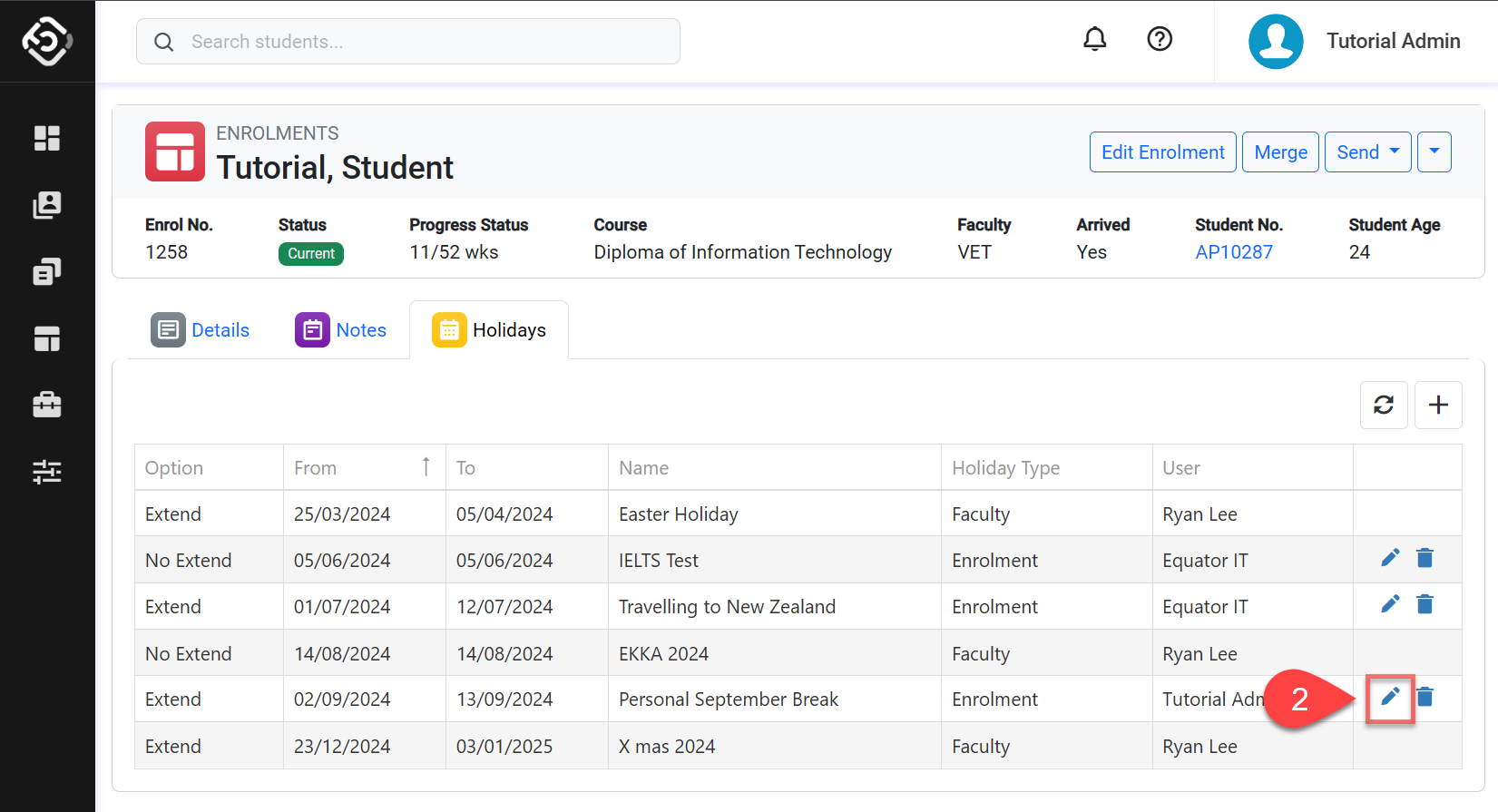Viewport: 1498px width, 812px height.
Task: Select the Holidays tab
Action: 489,330
